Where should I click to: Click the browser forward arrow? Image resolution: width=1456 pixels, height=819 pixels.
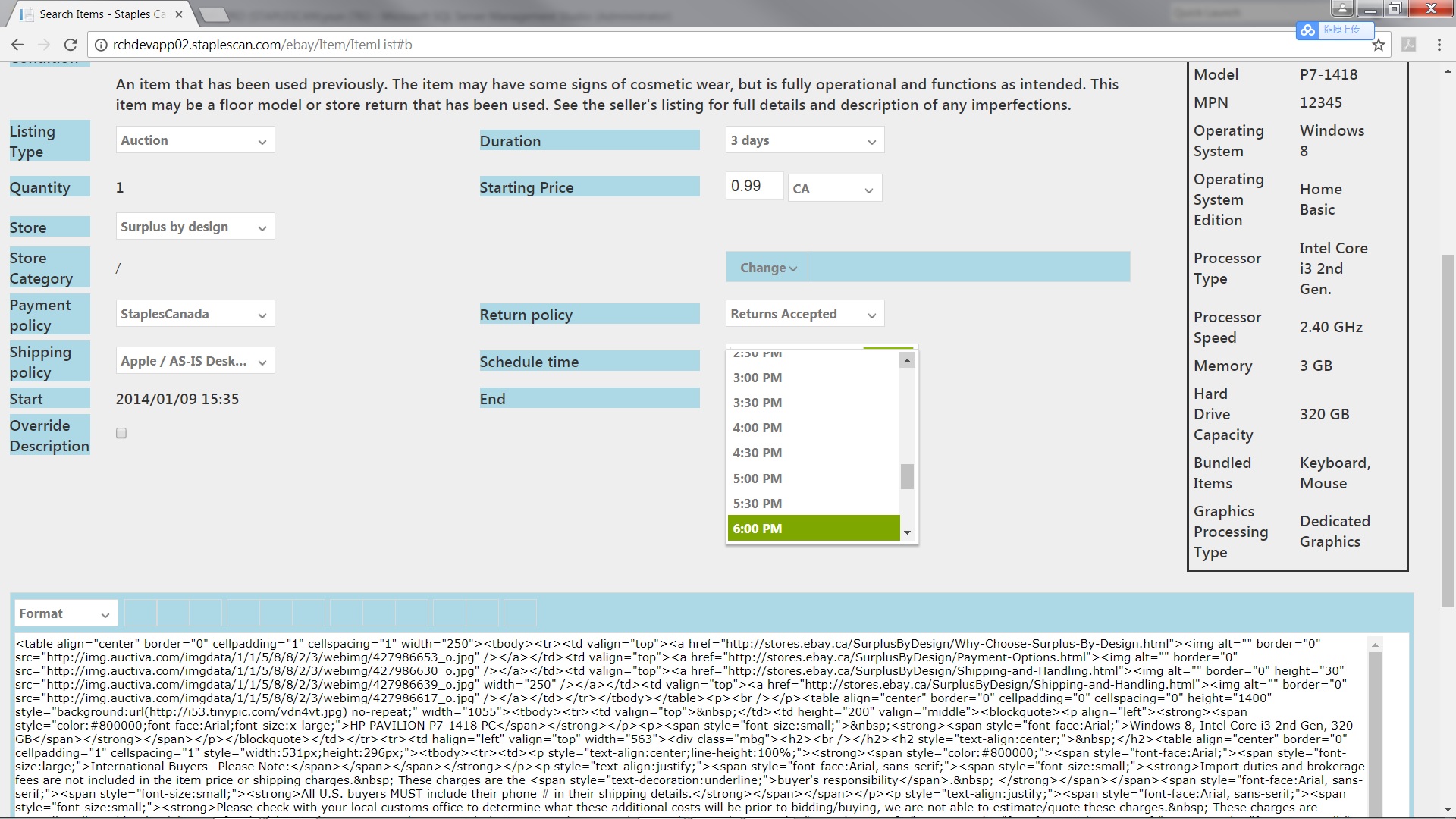click(x=42, y=45)
